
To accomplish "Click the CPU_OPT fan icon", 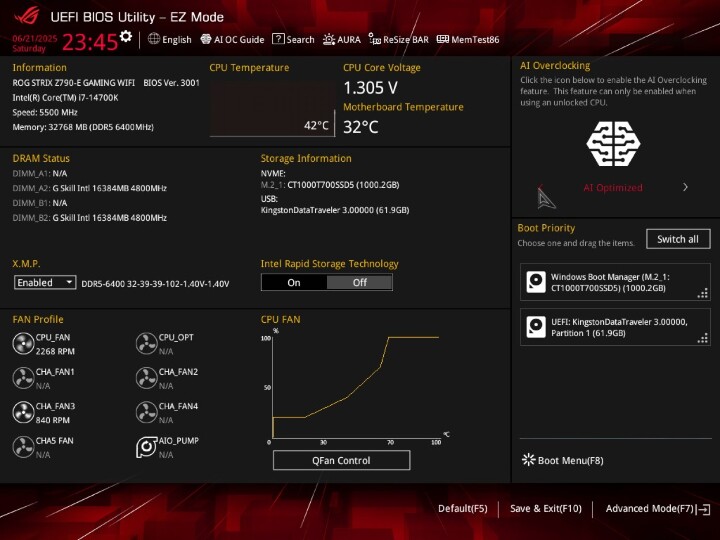I will pyautogui.click(x=146, y=344).
